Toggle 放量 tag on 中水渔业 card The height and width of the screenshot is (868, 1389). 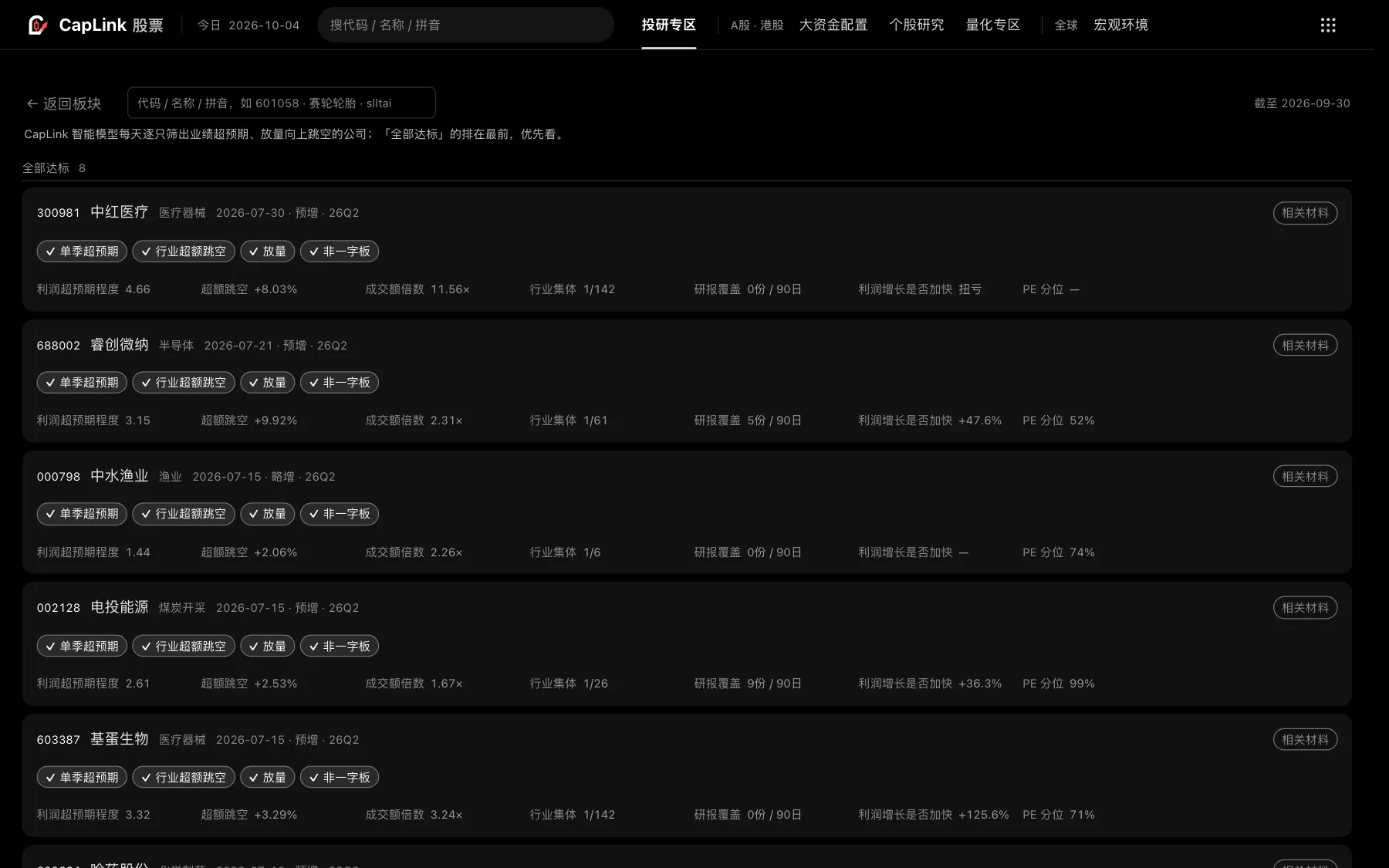pos(268,514)
